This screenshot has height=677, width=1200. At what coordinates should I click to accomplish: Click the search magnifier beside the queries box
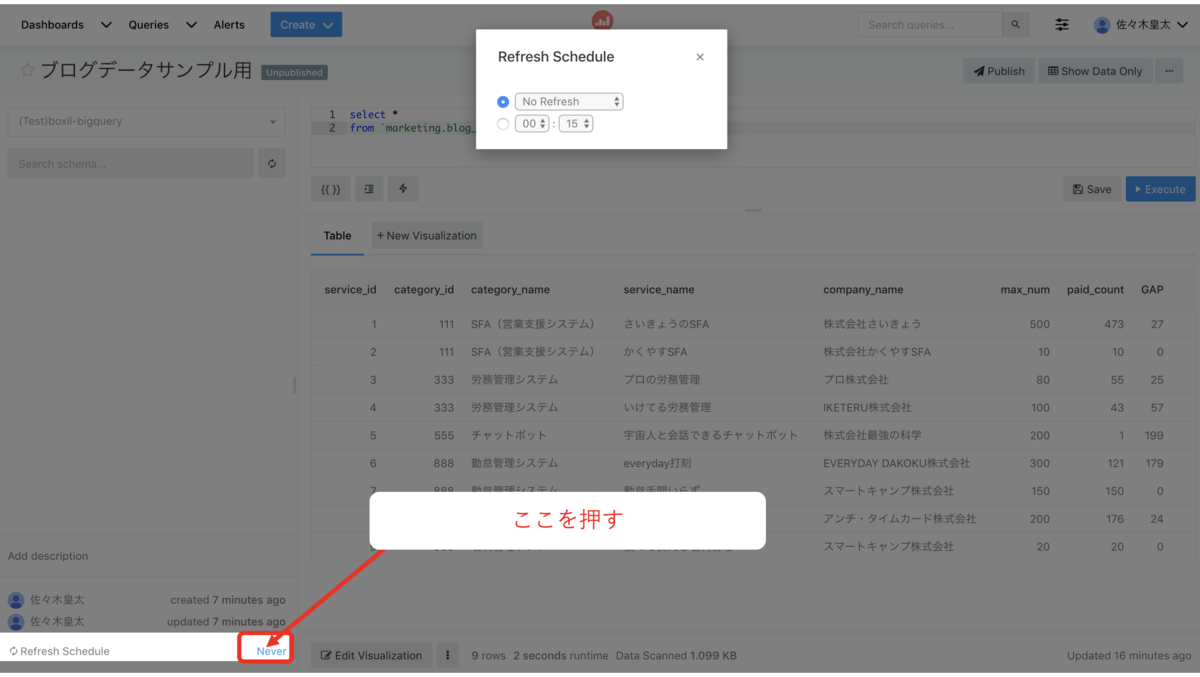coord(1017,23)
